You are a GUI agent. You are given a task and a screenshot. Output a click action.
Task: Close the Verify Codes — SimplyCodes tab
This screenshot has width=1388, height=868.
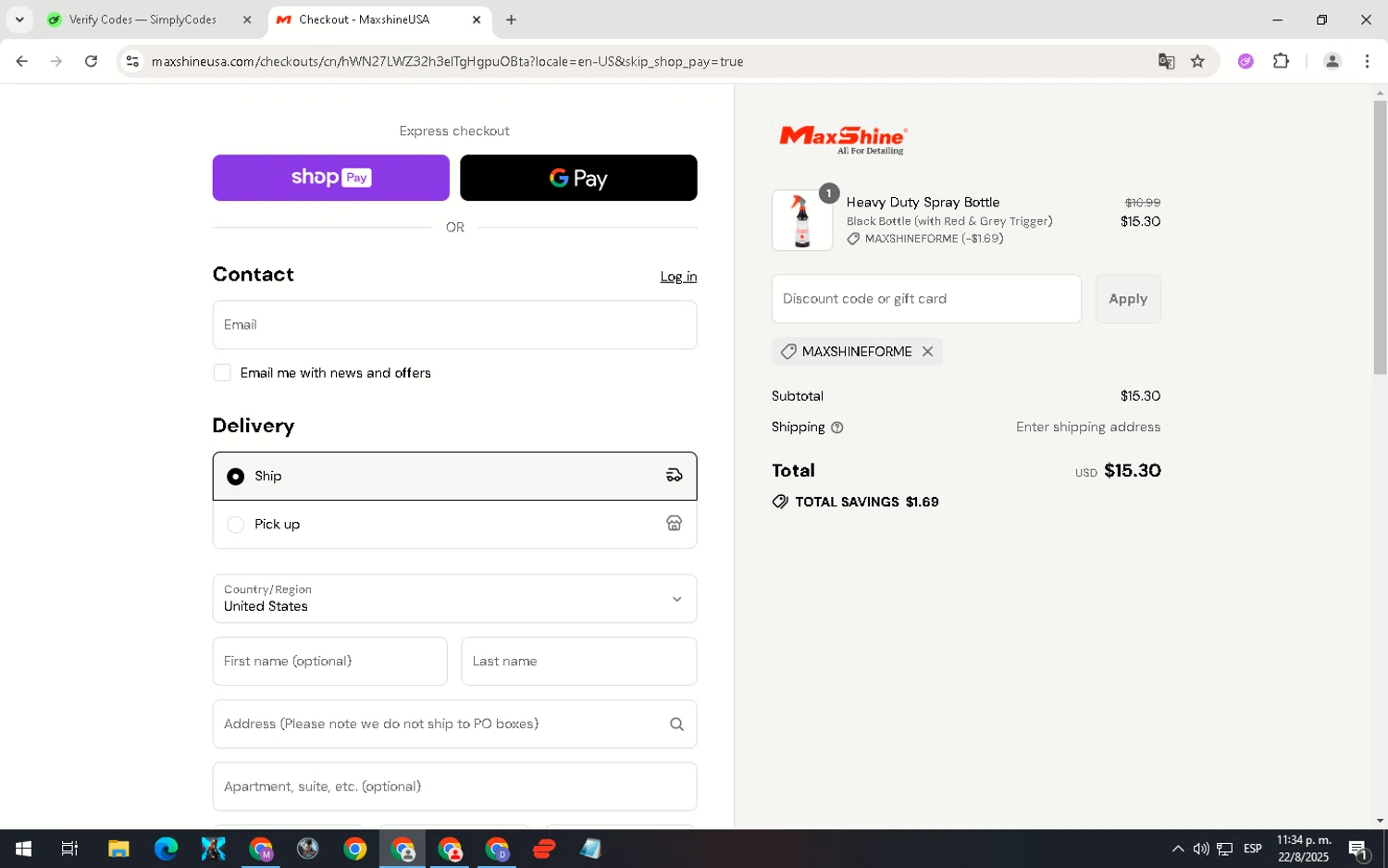coord(247,19)
